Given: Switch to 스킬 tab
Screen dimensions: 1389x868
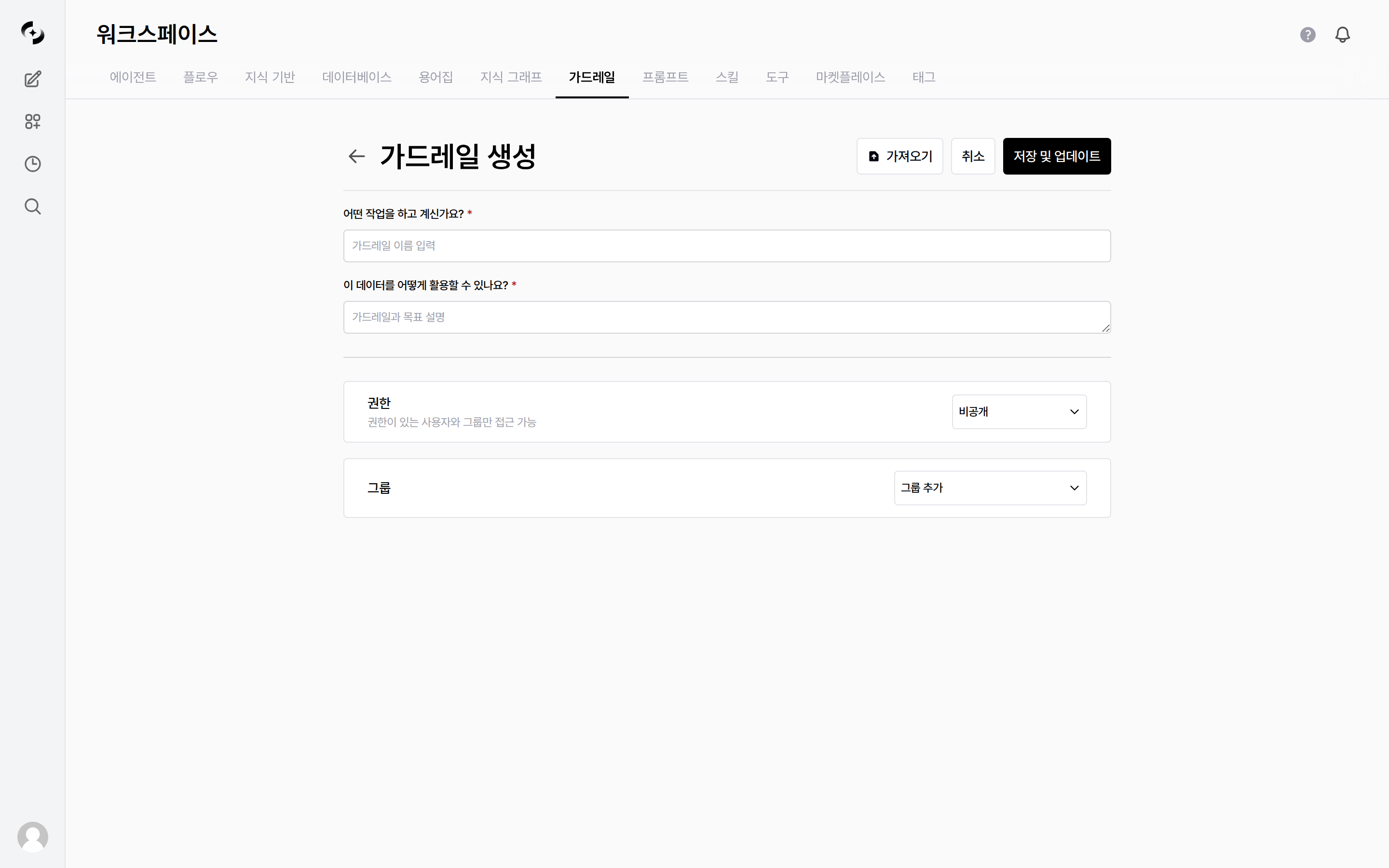Looking at the screenshot, I should point(727,77).
